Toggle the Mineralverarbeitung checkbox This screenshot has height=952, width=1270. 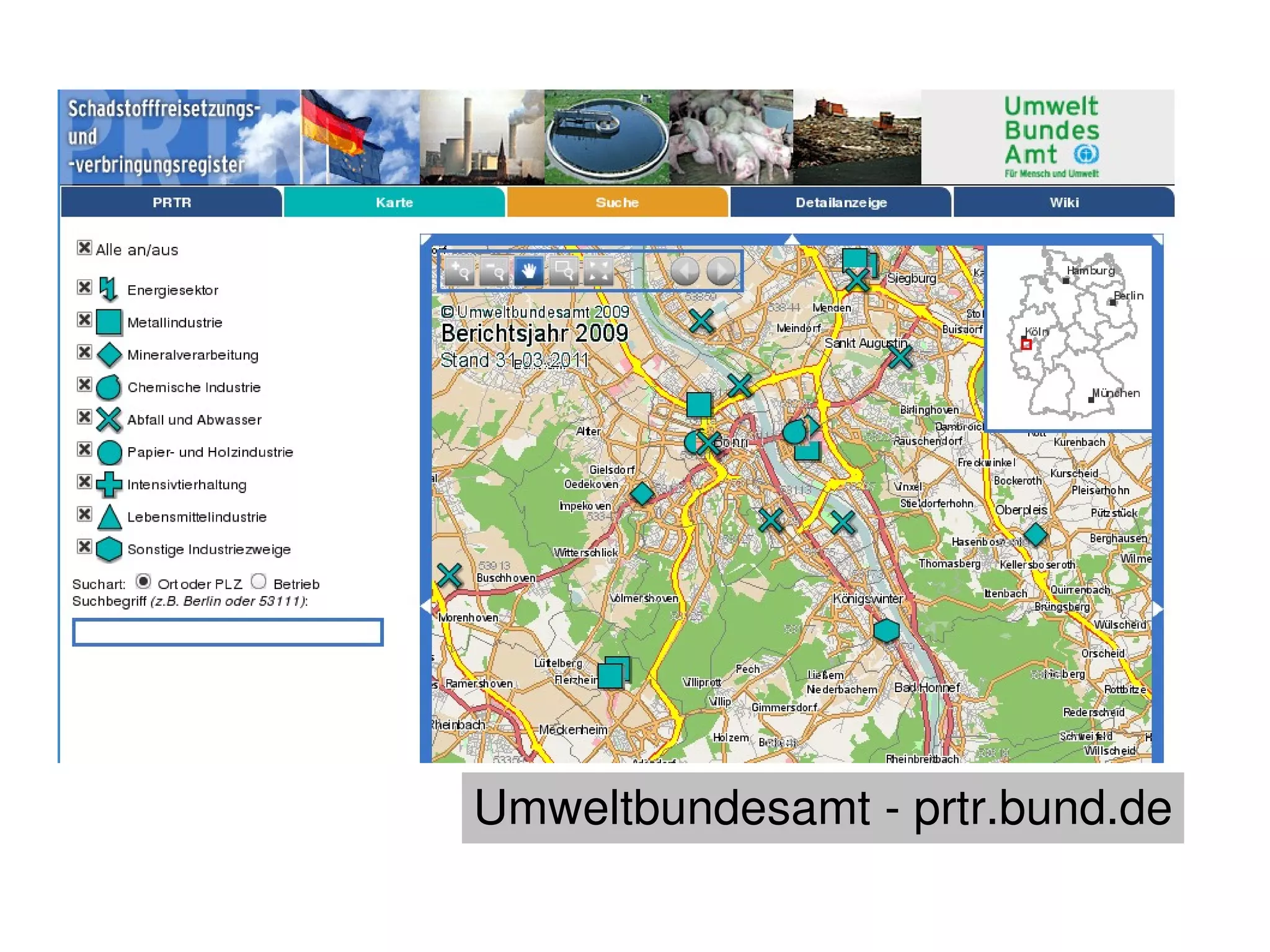84,352
